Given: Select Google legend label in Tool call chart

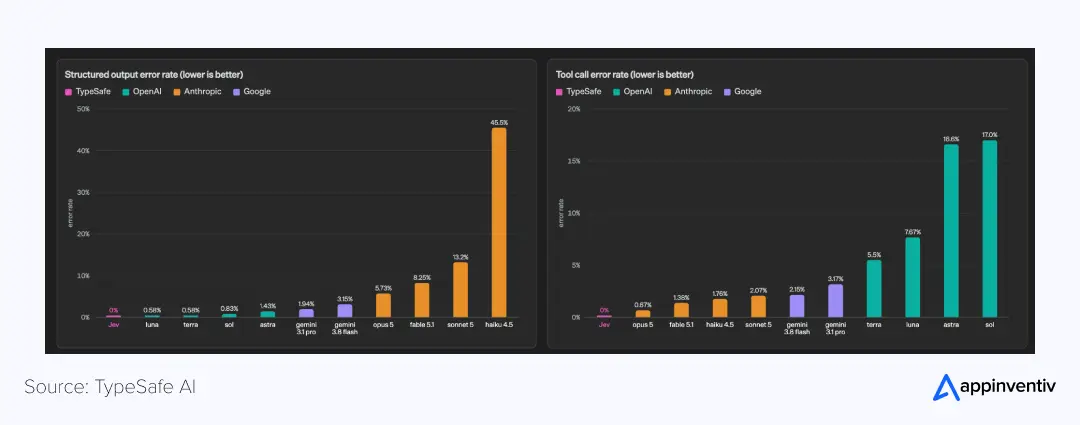Looking at the screenshot, I should 748,92.
